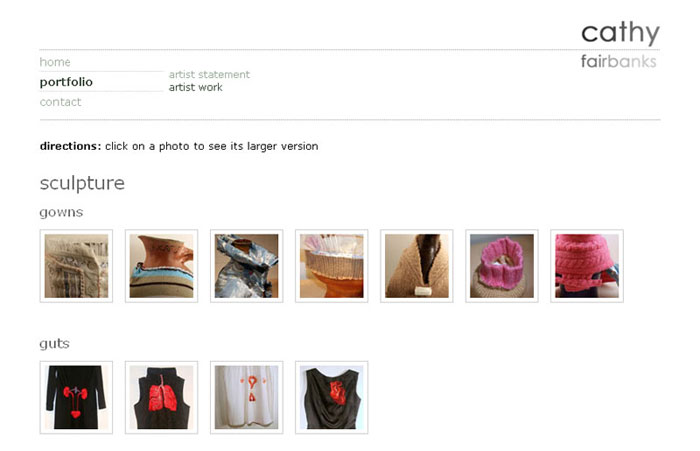Select the artist work submenu link
Screen dimensions: 700x451
[x=196, y=88]
